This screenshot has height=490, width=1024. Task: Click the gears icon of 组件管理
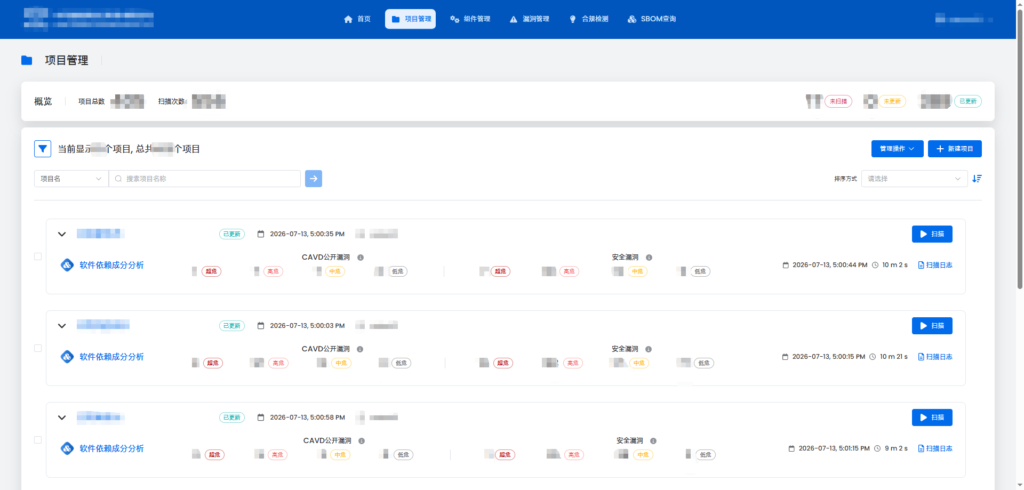455,19
